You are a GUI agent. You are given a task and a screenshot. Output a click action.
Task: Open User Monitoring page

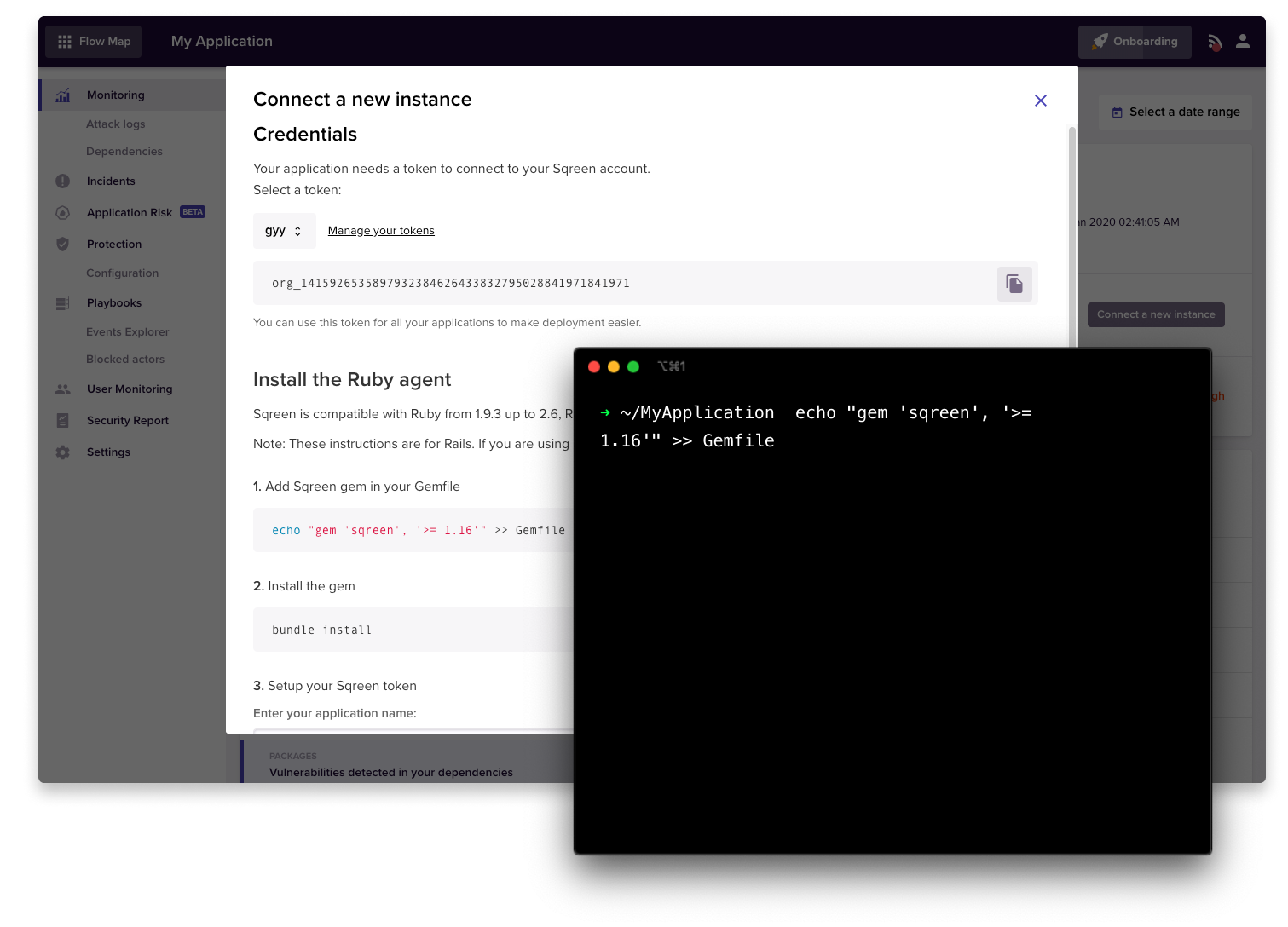130,389
